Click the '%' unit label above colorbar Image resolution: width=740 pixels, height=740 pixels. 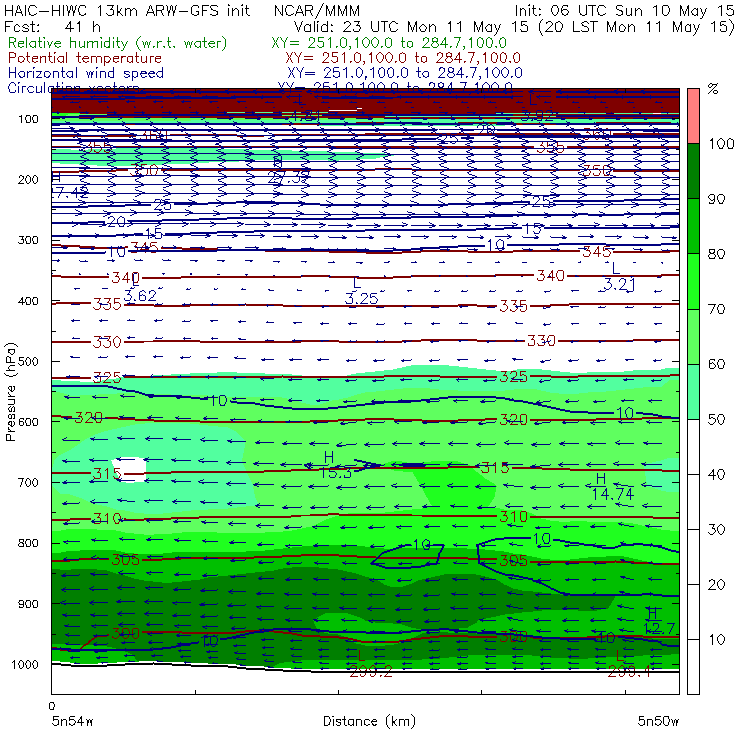(713, 89)
